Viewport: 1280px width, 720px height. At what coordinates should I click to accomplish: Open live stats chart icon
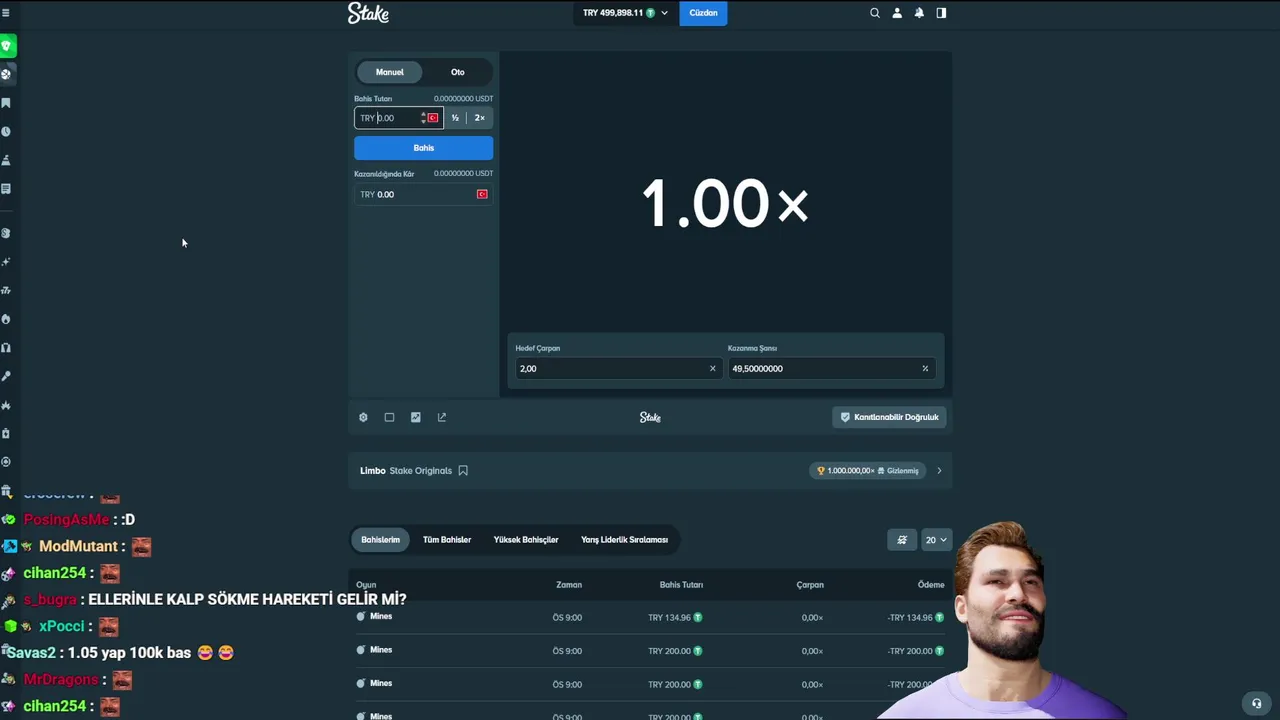pyautogui.click(x=416, y=417)
